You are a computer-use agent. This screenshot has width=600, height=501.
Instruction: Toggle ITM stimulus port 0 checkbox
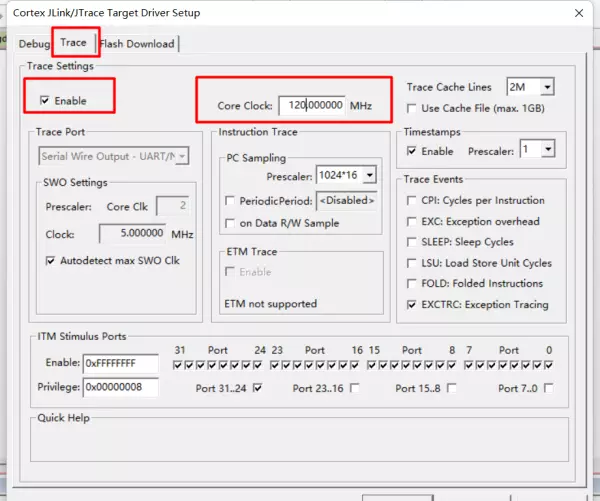(549, 365)
